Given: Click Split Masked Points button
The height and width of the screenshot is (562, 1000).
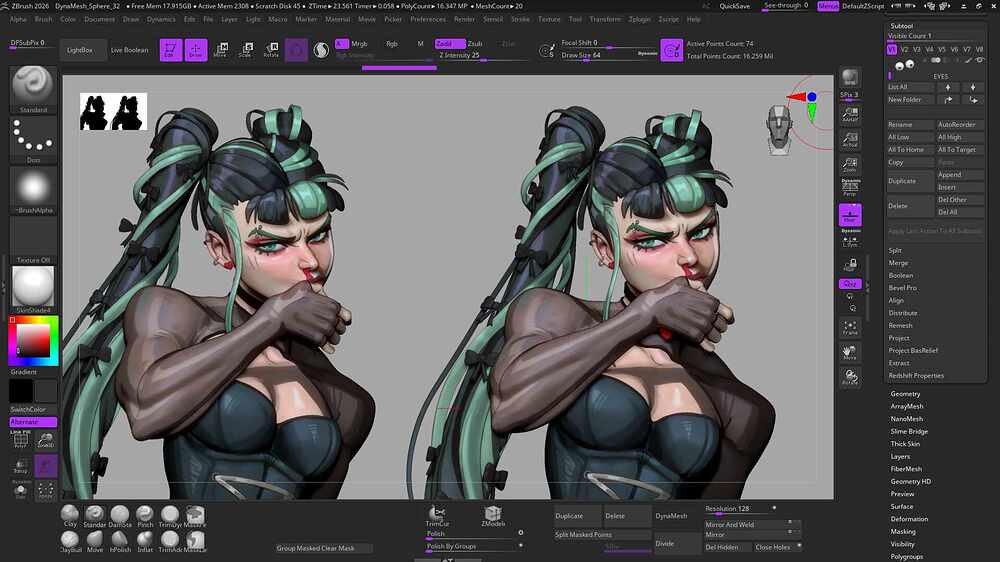Looking at the screenshot, I should point(601,535).
